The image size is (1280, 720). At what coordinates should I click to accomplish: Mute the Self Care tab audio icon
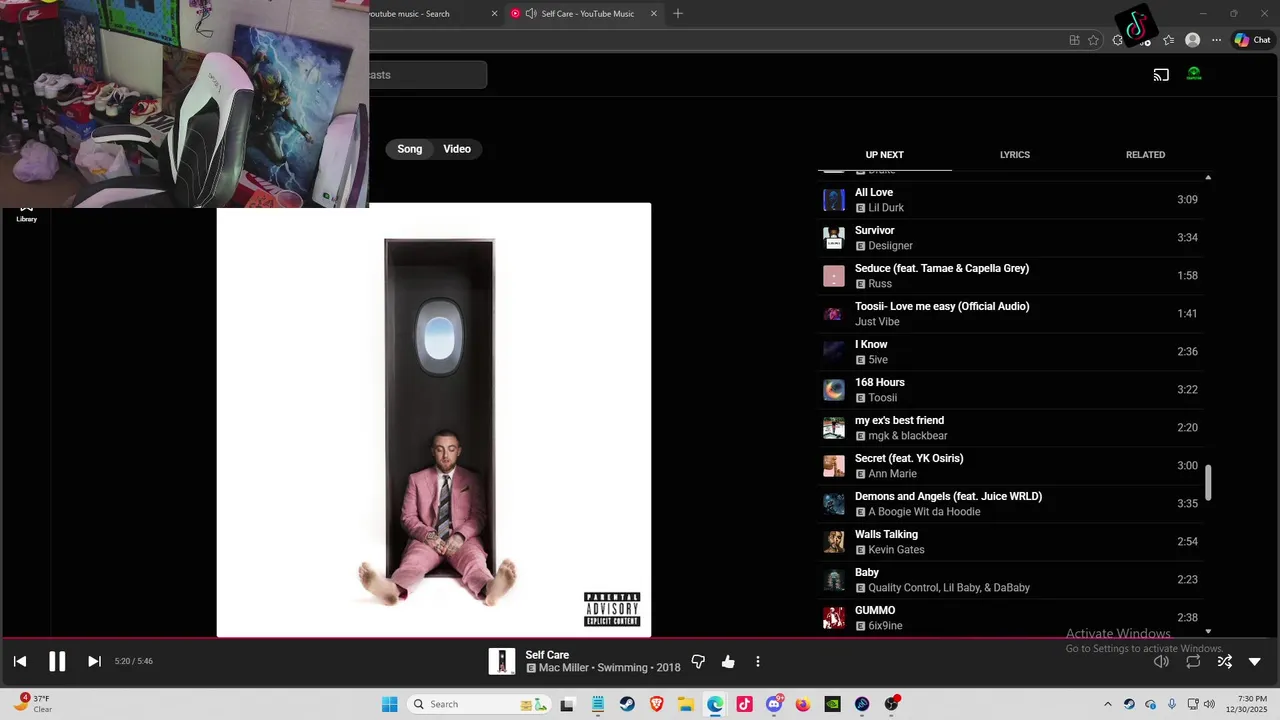click(x=531, y=14)
